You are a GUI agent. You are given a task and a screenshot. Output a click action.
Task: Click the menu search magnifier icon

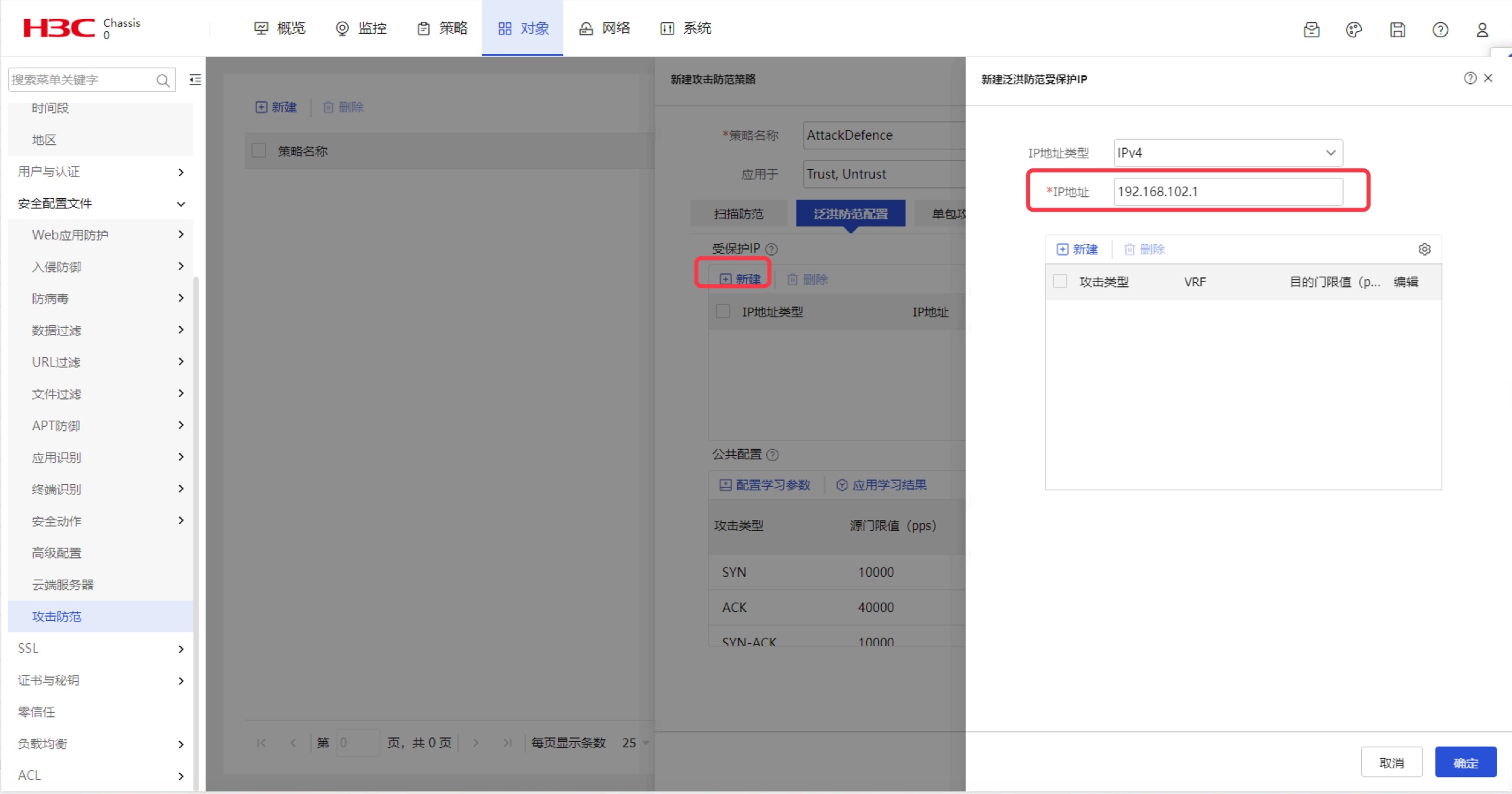pos(163,80)
